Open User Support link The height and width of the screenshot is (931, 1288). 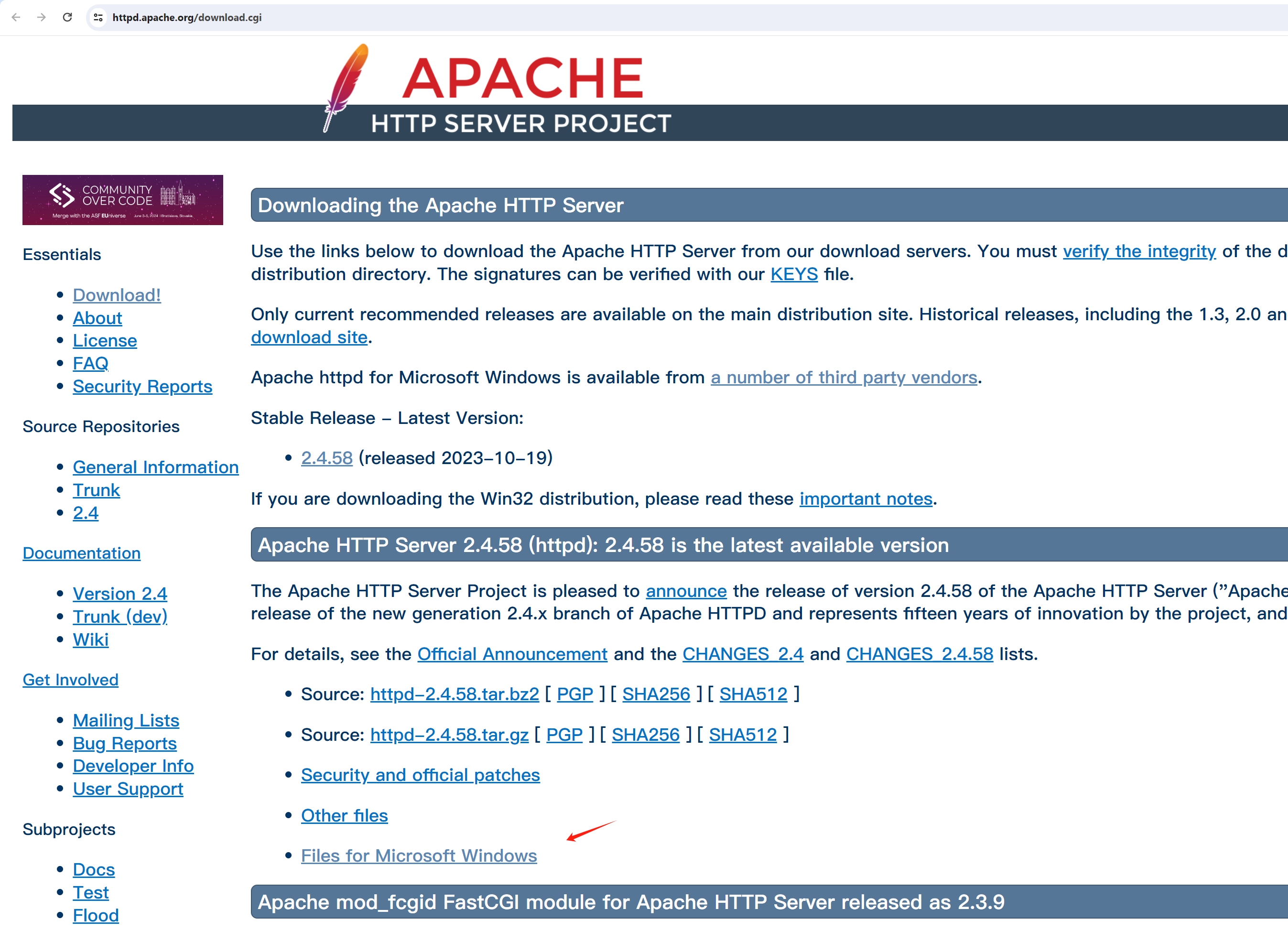pyautogui.click(x=128, y=789)
